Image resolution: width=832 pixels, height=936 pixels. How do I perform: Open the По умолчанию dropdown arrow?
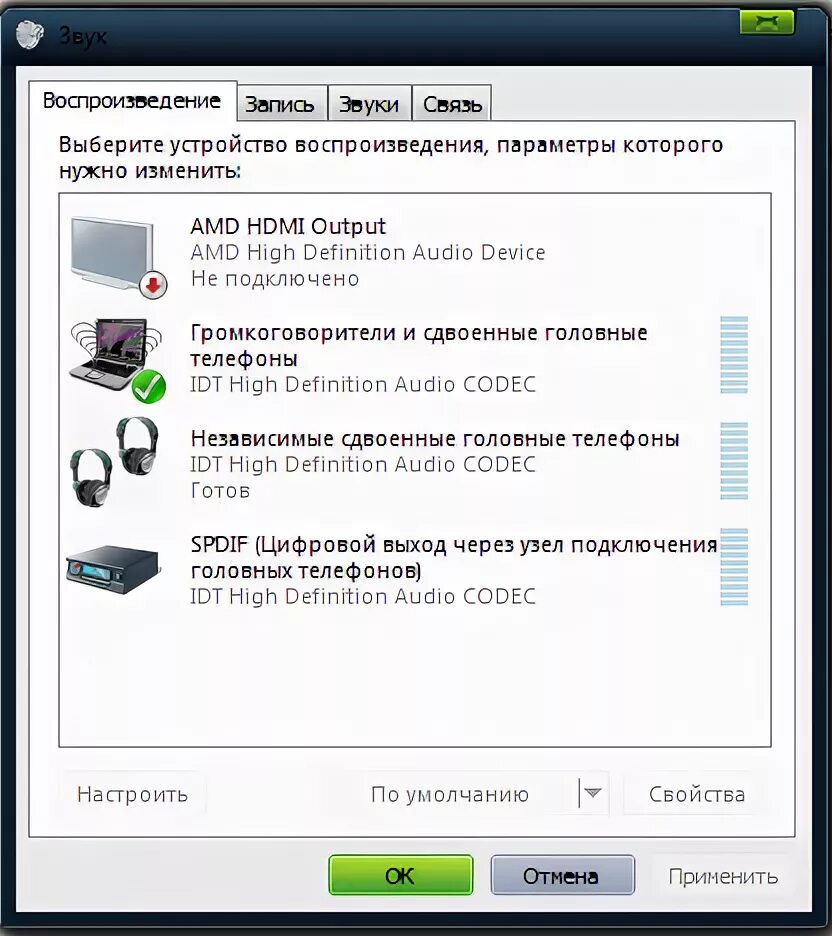(593, 793)
